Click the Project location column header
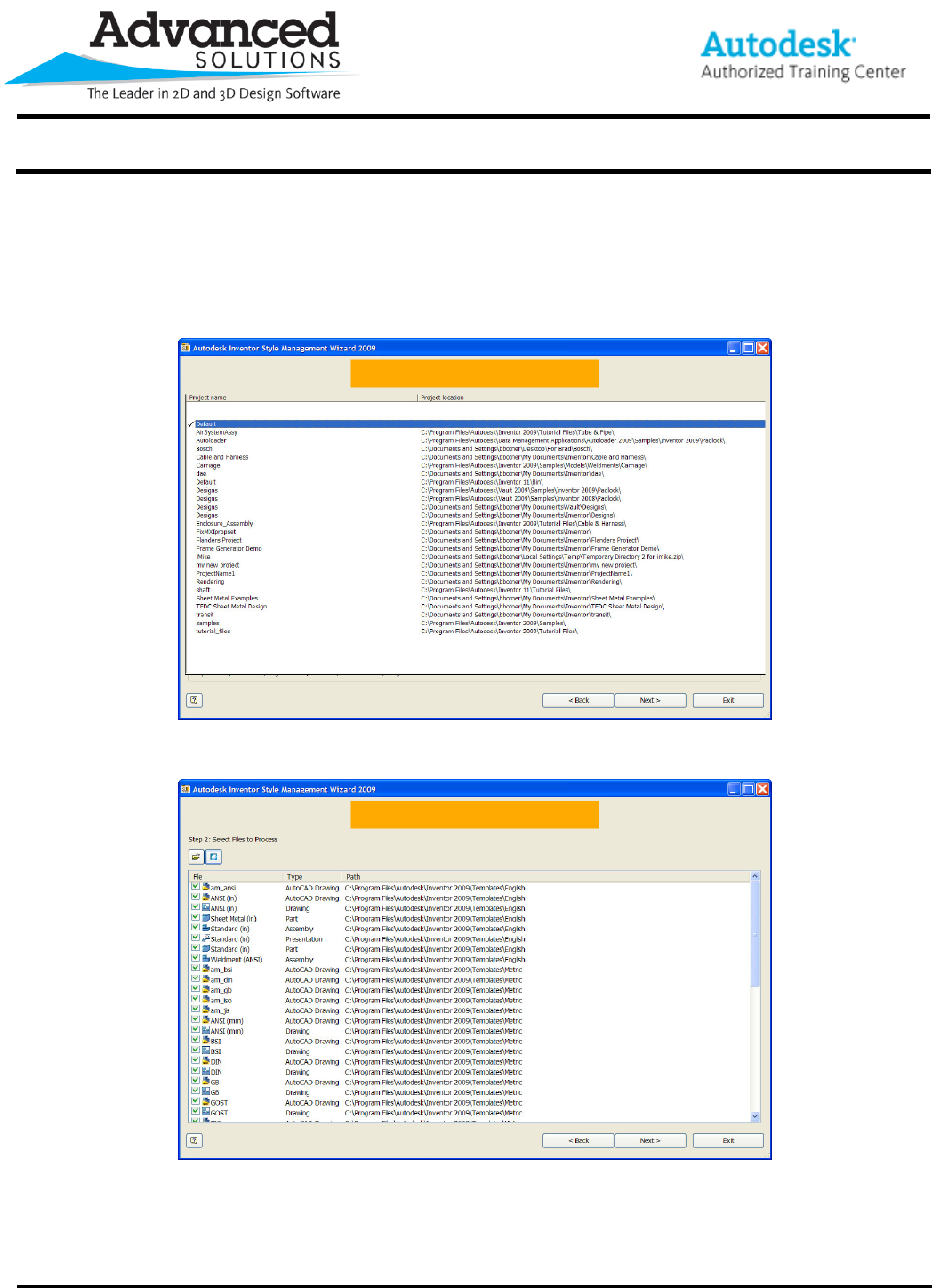 [x=591, y=398]
